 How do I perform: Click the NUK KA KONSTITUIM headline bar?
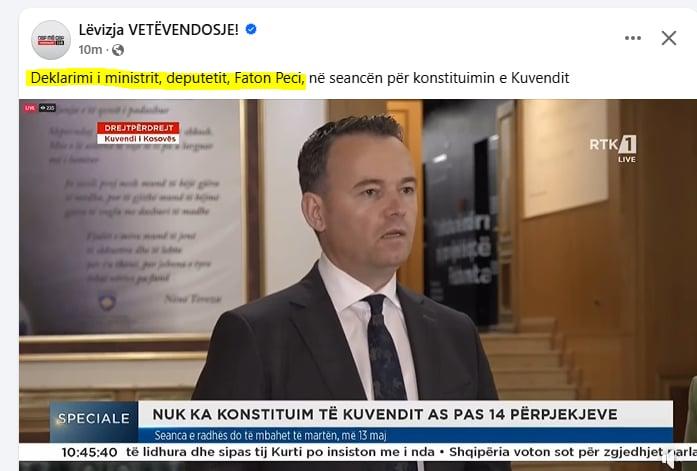coord(405,414)
